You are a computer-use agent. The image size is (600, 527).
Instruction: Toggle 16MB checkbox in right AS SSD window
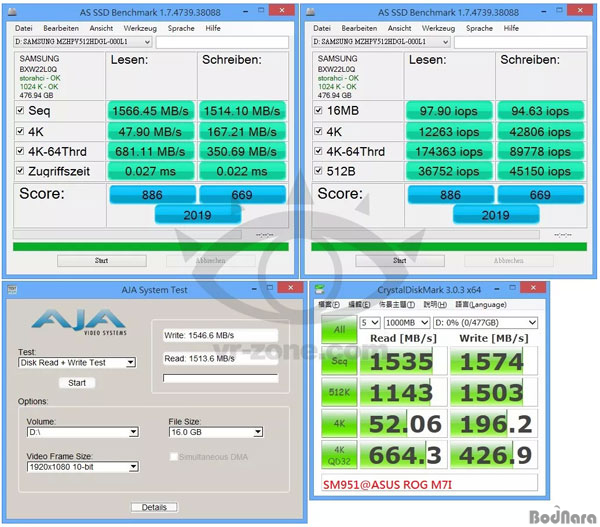tap(318, 111)
